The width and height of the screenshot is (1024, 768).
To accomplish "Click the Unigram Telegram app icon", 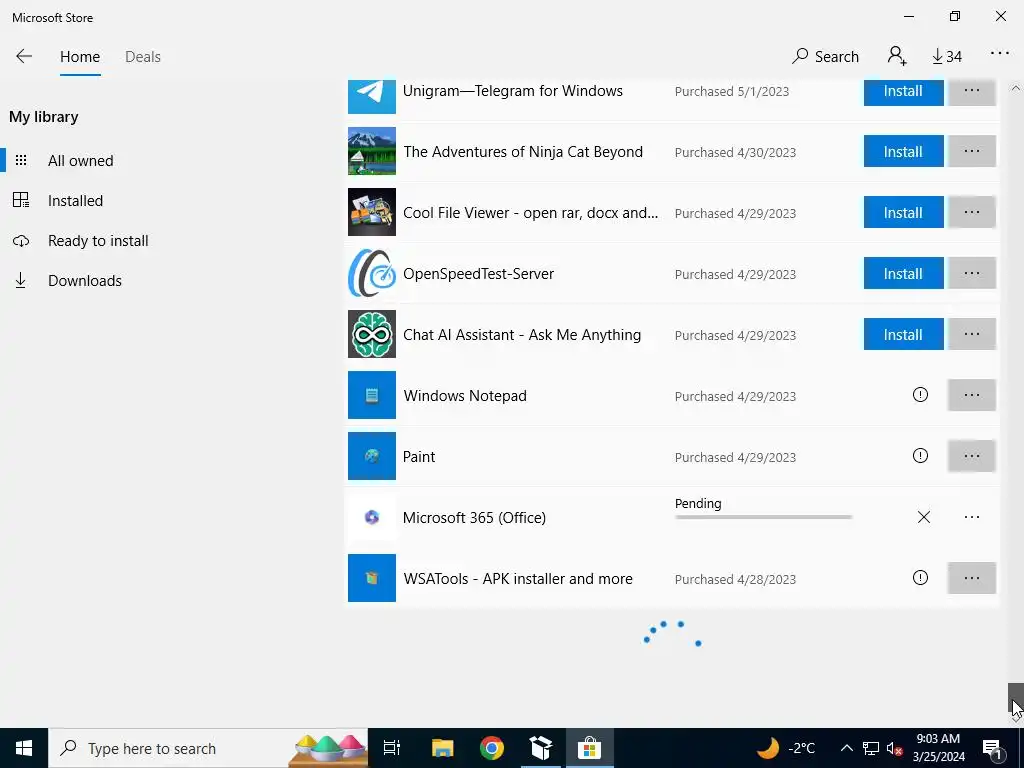I will click(x=372, y=96).
